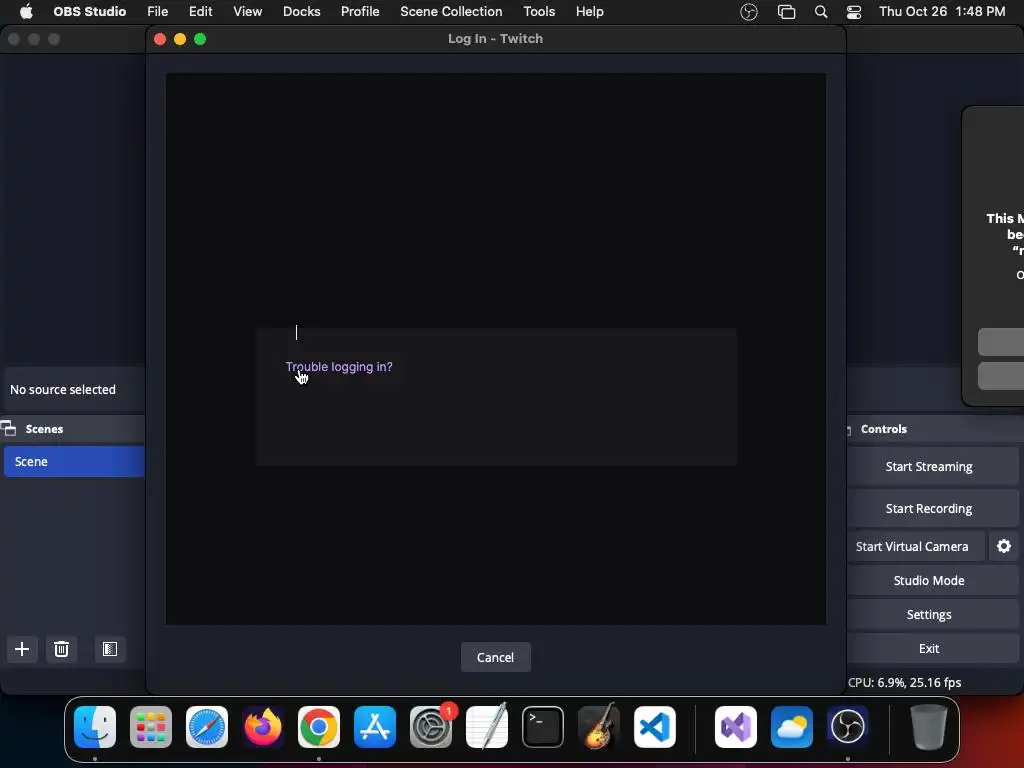Click the Log In - Twitch title bar
Screen dimensions: 1024x768
[496, 39]
